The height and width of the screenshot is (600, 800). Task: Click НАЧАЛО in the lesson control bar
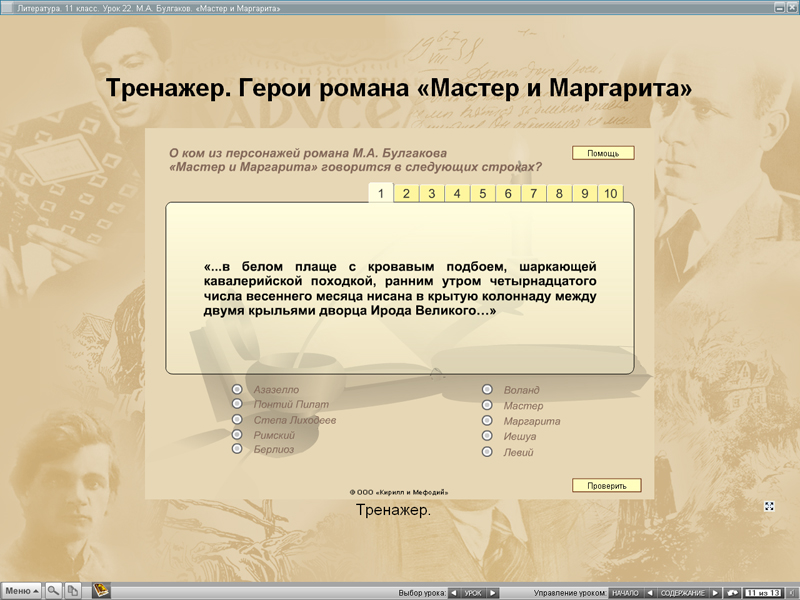tap(625, 591)
